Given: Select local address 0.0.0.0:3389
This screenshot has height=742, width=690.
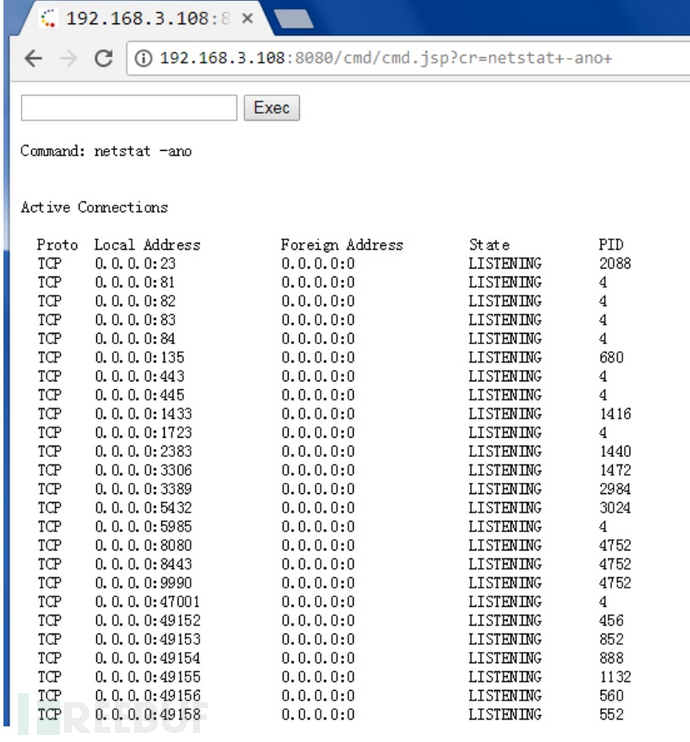Looking at the screenshot, I should pos(143,489).
